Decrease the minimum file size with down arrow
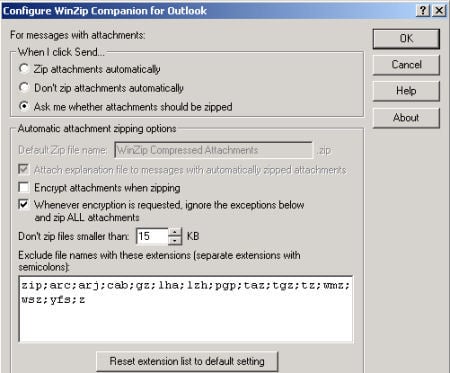 click(x=175, y=240)
